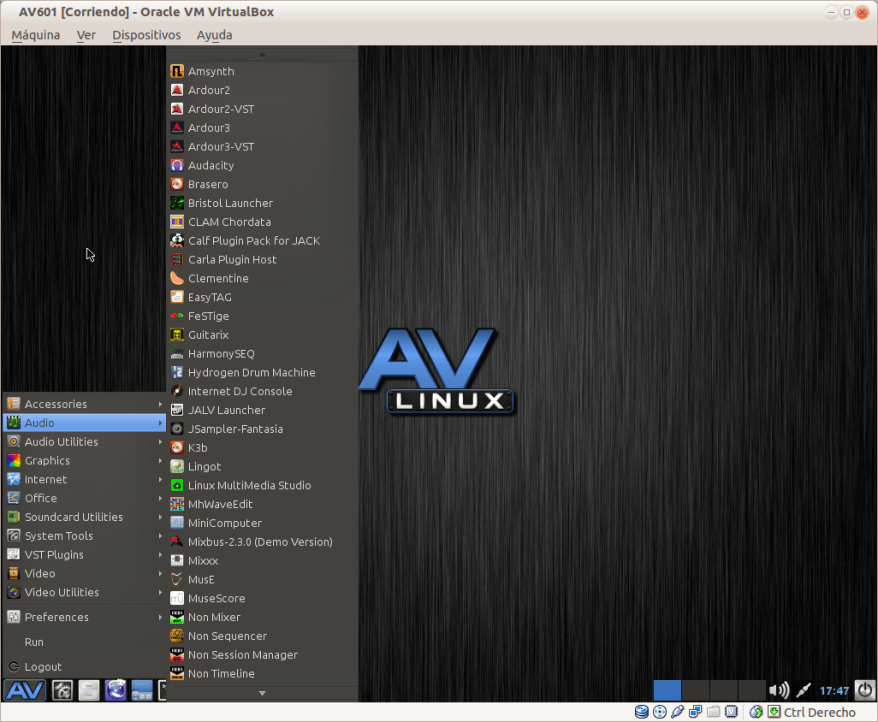Open the Dispositivos menu

pyautogui.click(x=146, y=34)
